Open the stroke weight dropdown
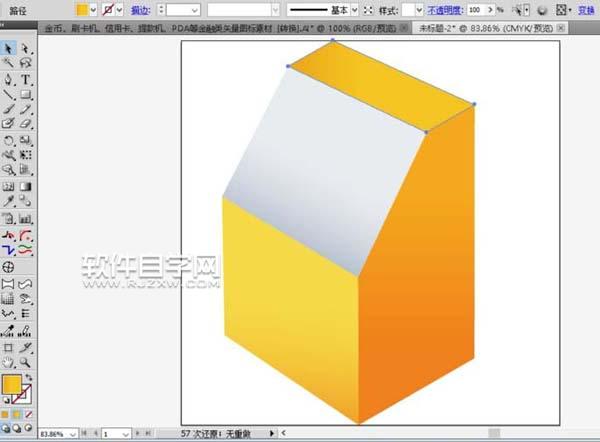This screenshot has width=600, height=442. pyautogui.click(x=195, y=10)
